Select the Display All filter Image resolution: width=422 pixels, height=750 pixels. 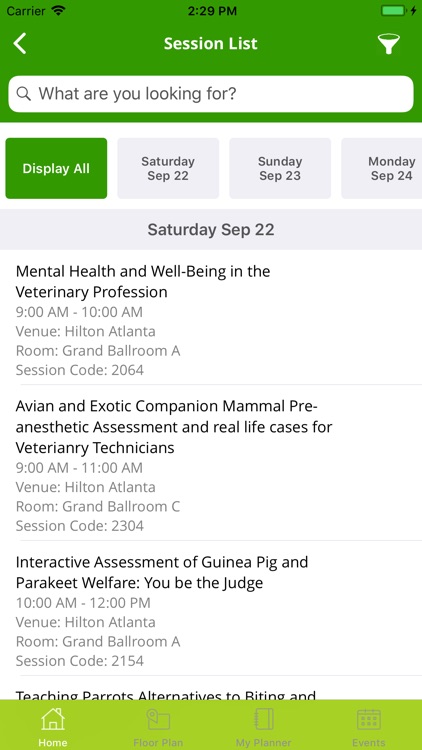[x=56, y=168]
